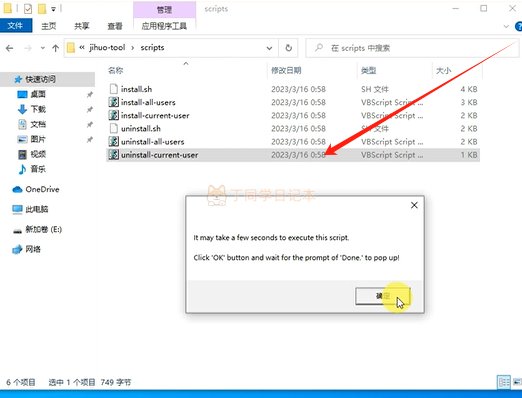This screenshot has width=522, height=398.
Task: Select the 管理 contextual tab
Action: pyautogui.click(x=164, y=9)
